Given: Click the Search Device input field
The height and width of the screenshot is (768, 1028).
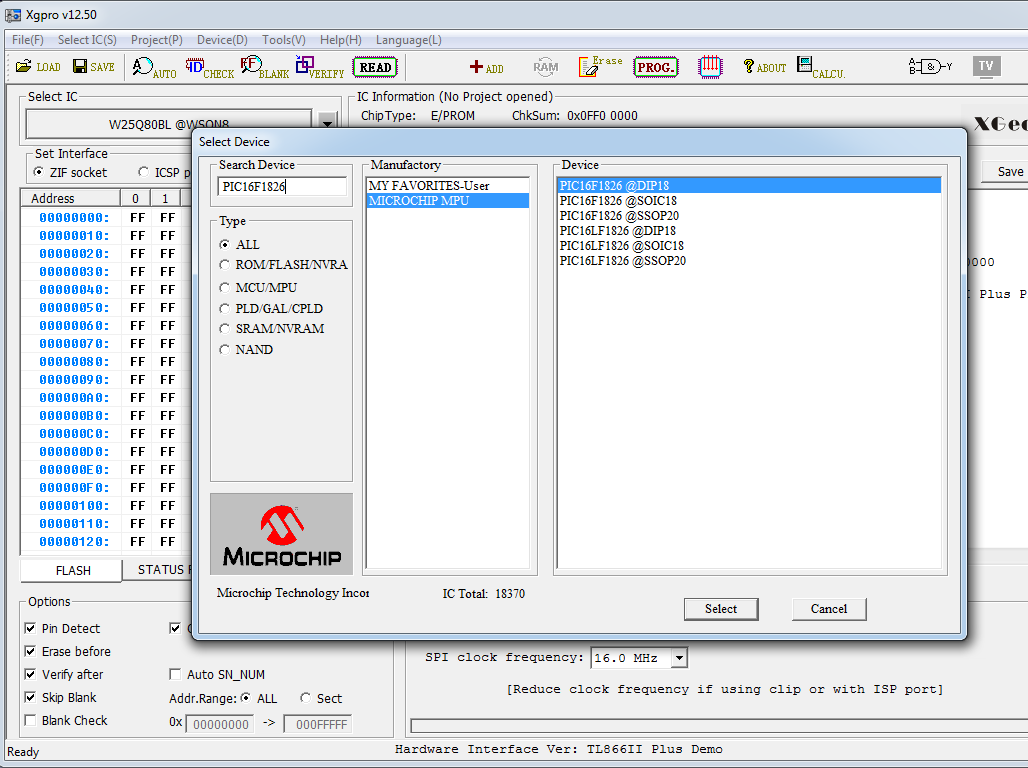Looking at the screenshot, I should tap(282, 186).
